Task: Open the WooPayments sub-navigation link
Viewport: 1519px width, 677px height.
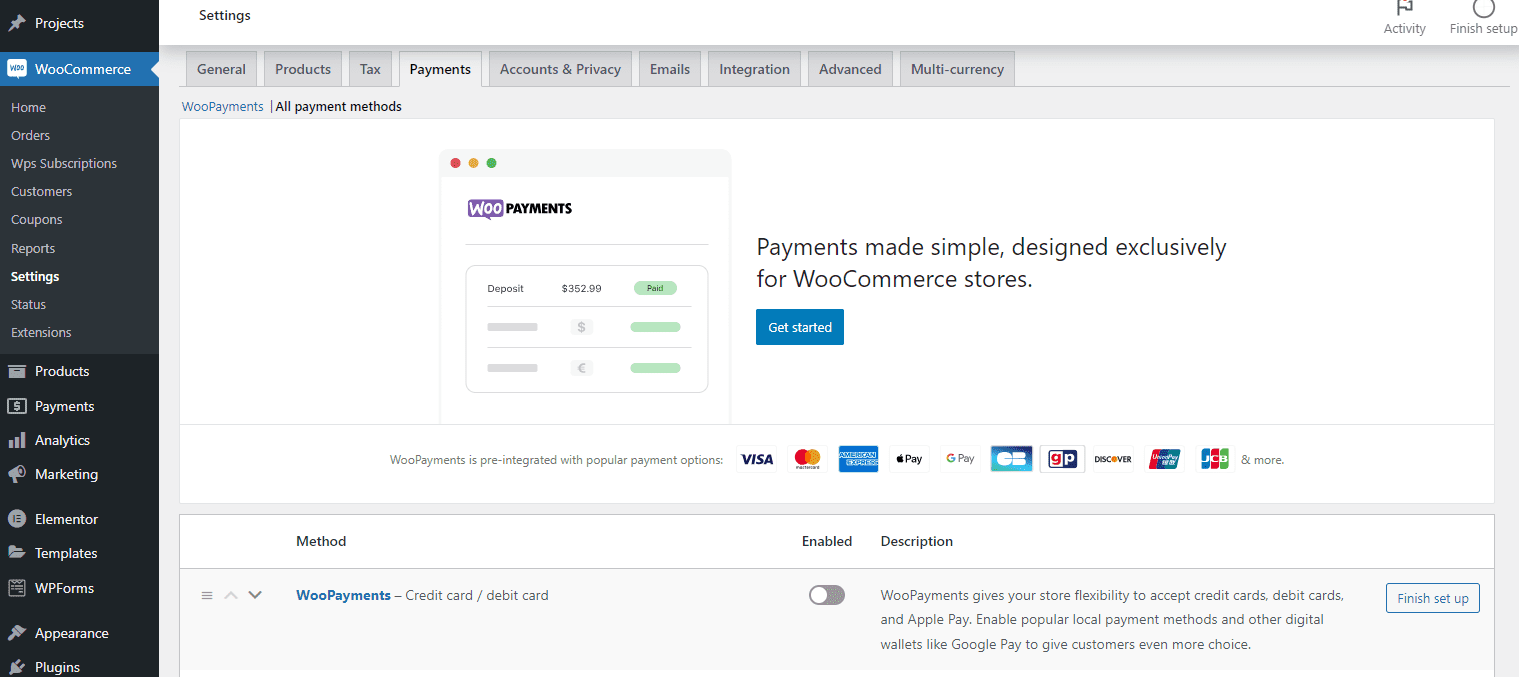Action: point(222,106)
